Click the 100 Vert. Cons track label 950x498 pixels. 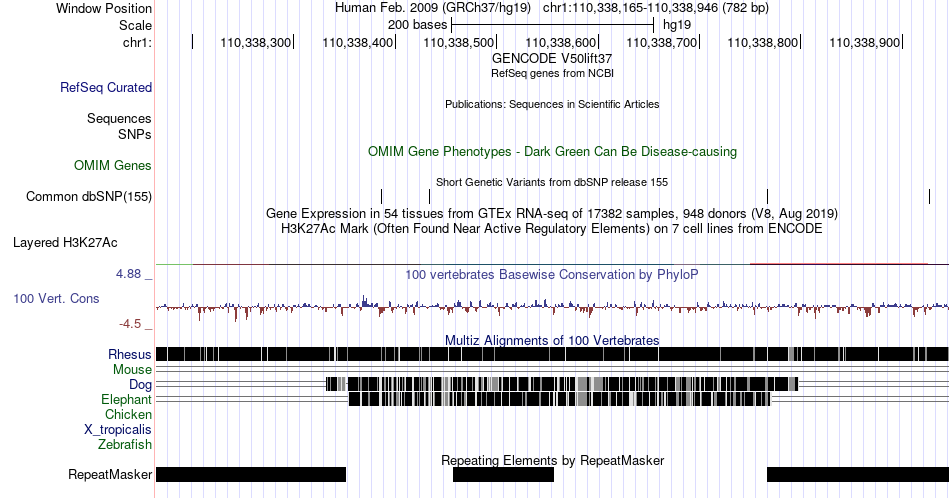(56, 298)
